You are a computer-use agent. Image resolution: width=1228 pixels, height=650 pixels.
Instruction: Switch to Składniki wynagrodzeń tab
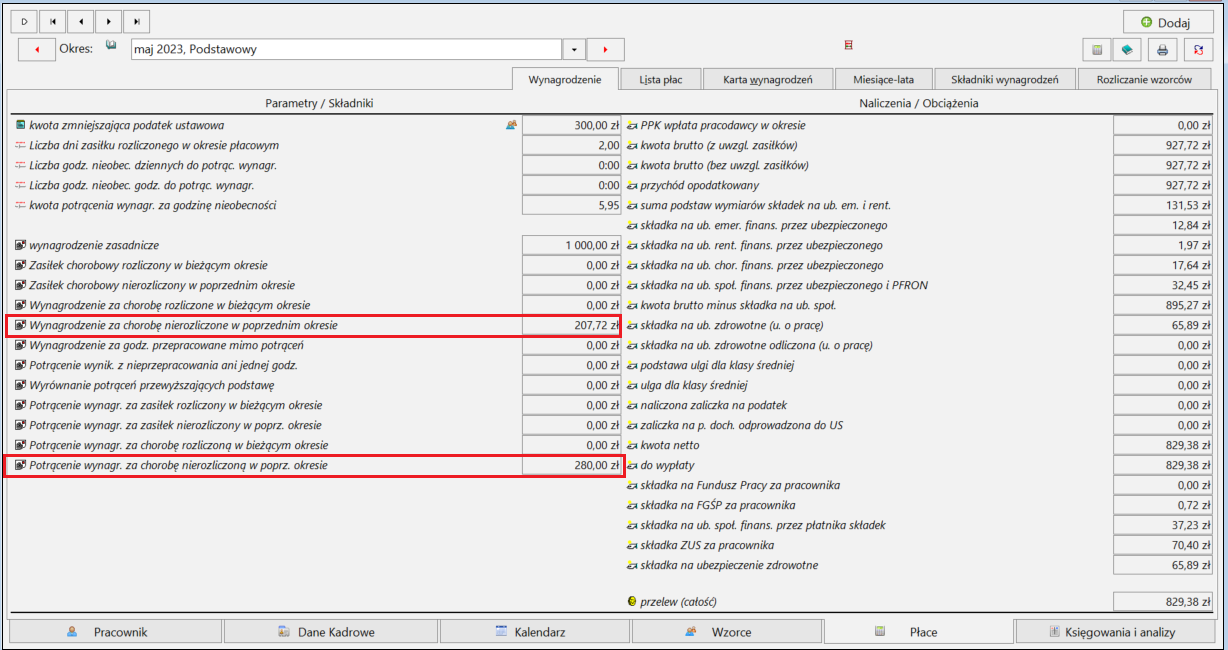click(x=1005, y=79)
